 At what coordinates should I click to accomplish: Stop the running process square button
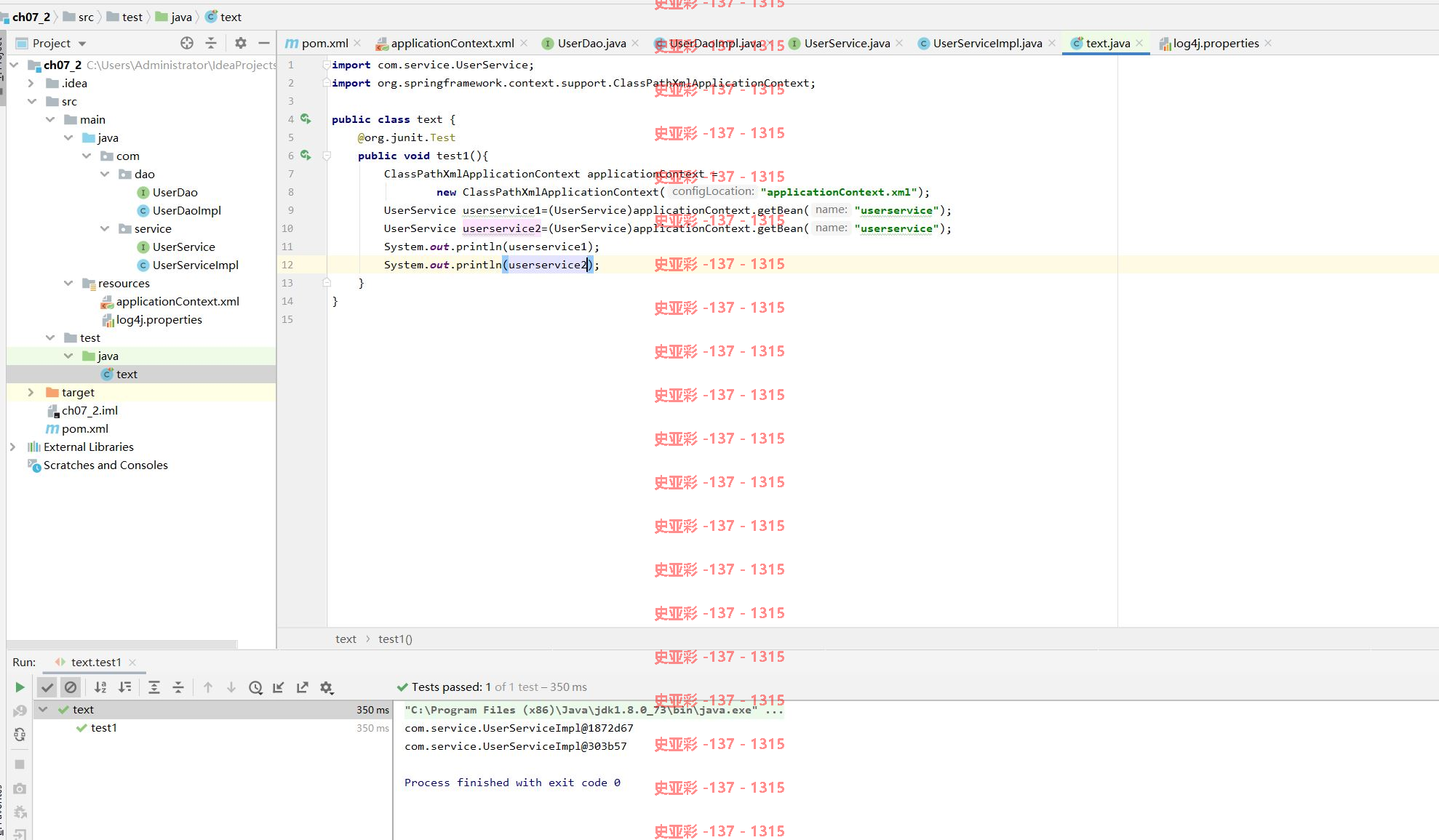[20, 764]
